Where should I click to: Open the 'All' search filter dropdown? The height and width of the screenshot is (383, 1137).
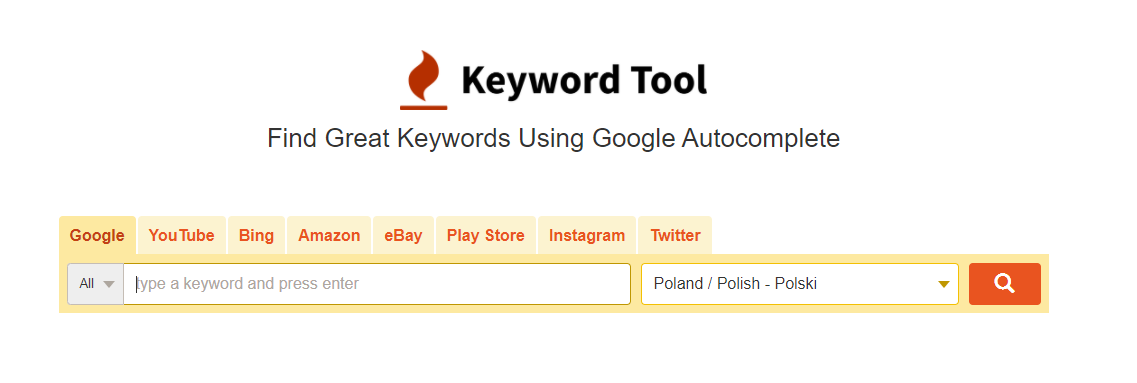point(96,284)
